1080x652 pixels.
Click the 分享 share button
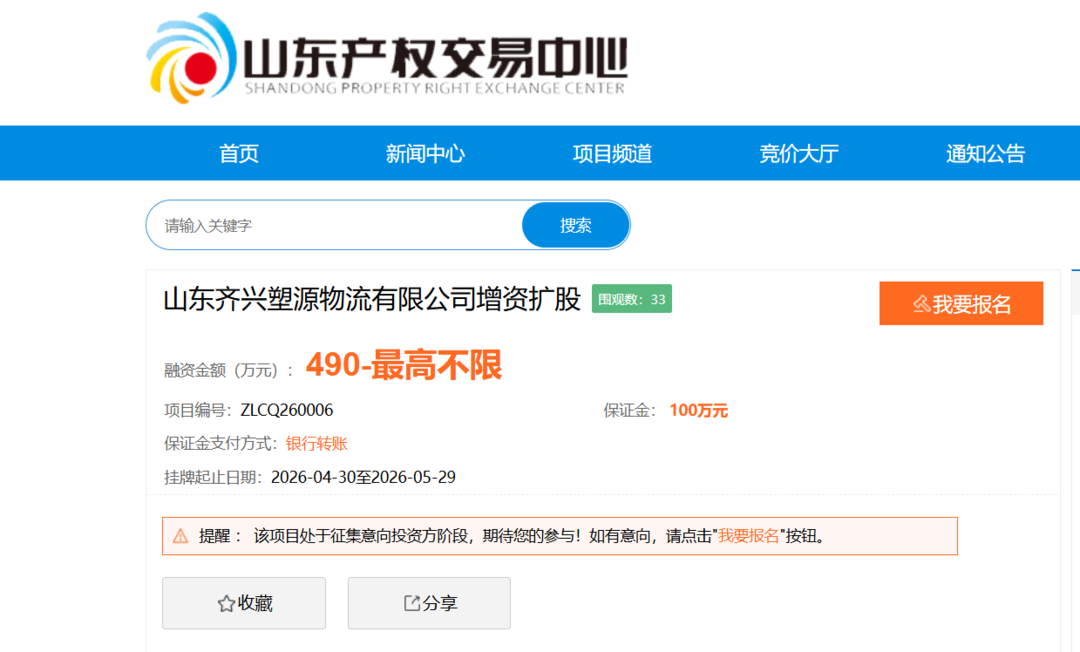tap(429, 603)
